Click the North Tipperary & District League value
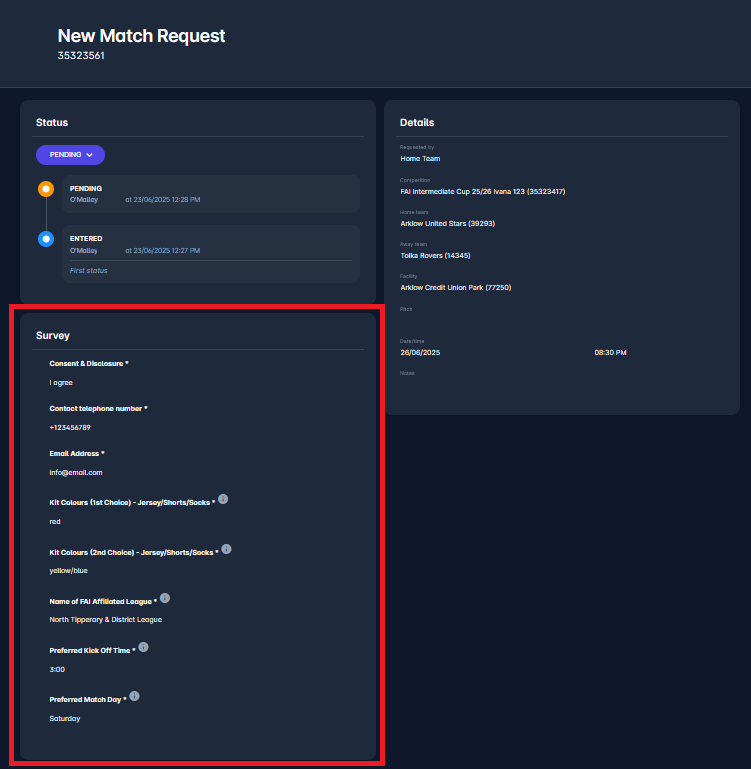Image resolution: width=751 pixels, height=769 pixels. 106,619
